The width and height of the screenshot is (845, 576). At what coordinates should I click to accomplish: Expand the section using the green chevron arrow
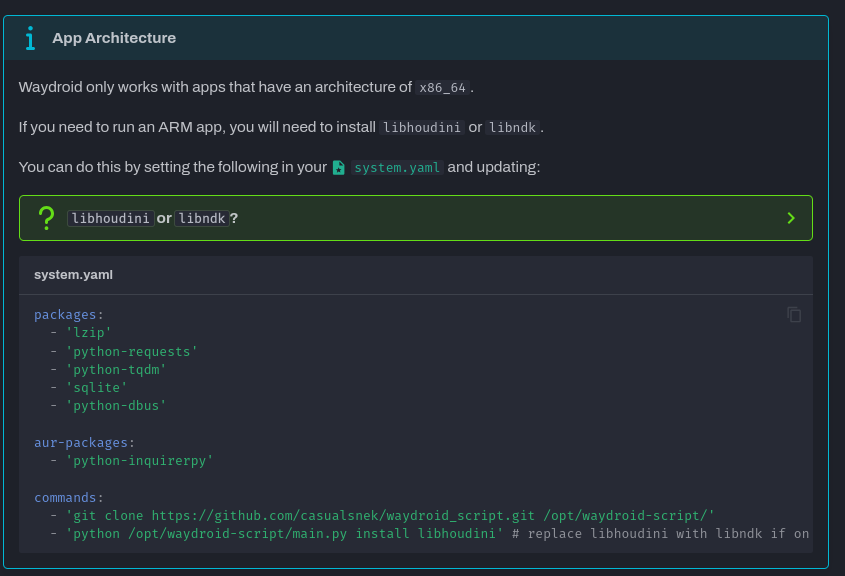point(790,218)
